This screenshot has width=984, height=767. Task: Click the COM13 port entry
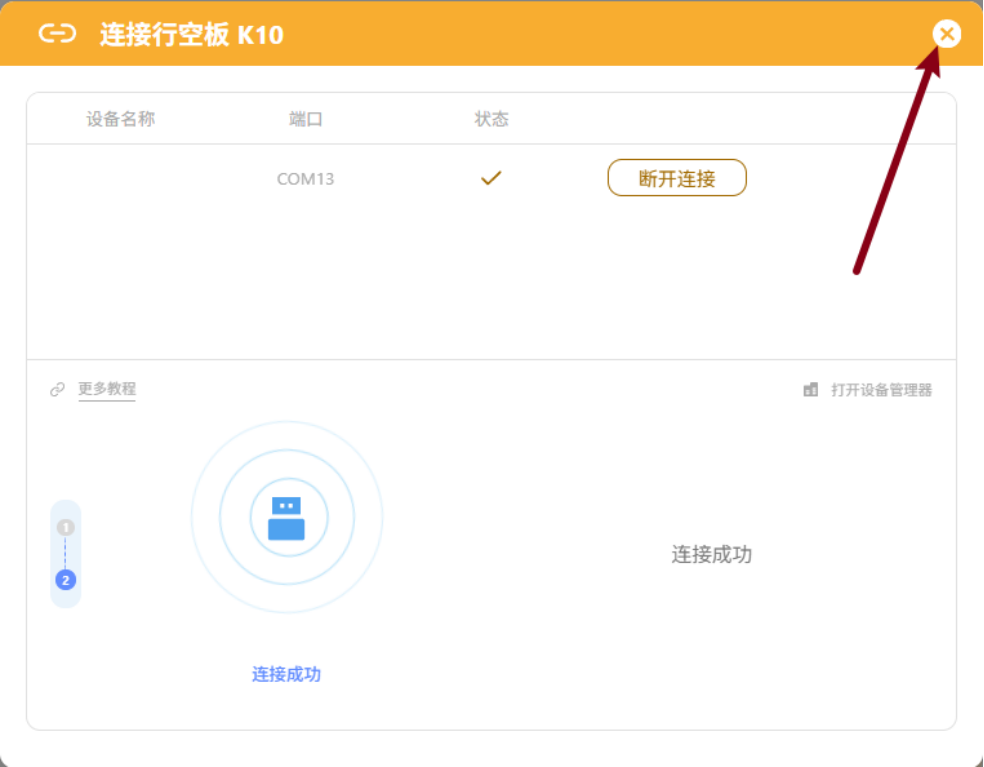point(305,179)
